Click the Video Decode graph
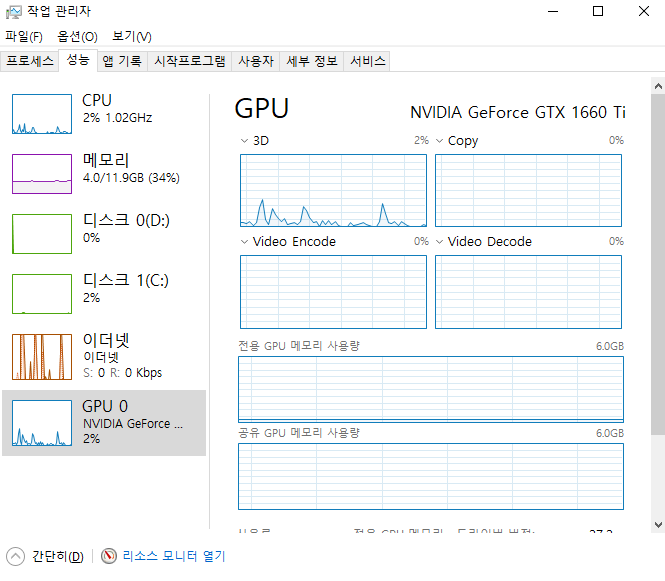The image size is (665, 581). tap(528, 292)
